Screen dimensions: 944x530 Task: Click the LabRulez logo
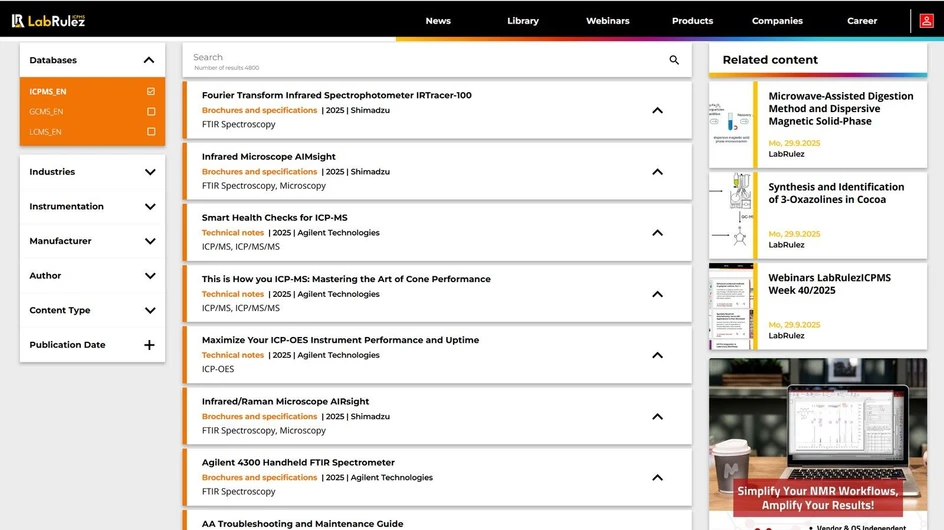[48, 20]
